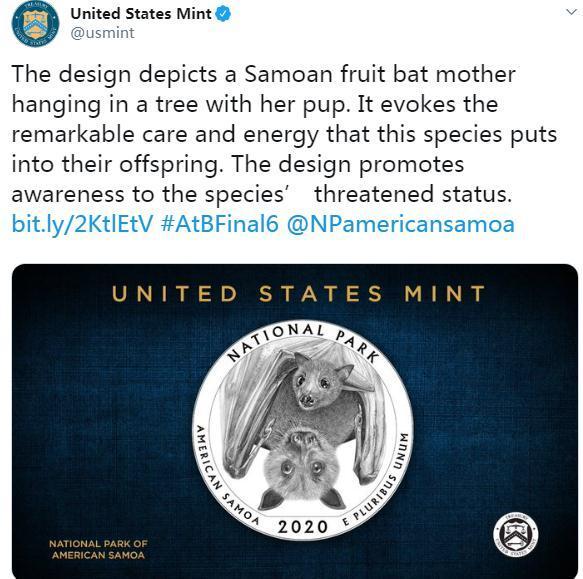Open the @usmint handle link
The height and width of the screenshot is (579, 583).
(x=102, y=33)
